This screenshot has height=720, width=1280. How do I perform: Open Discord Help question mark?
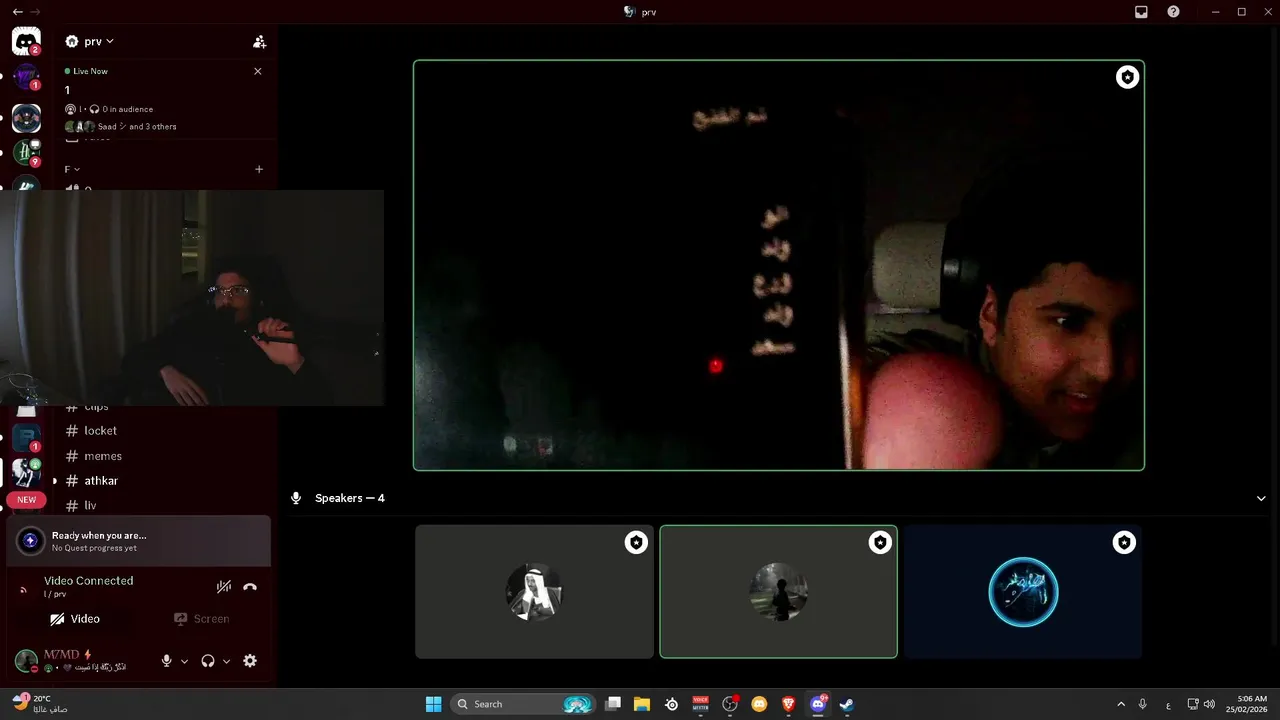pos(1173,12)
